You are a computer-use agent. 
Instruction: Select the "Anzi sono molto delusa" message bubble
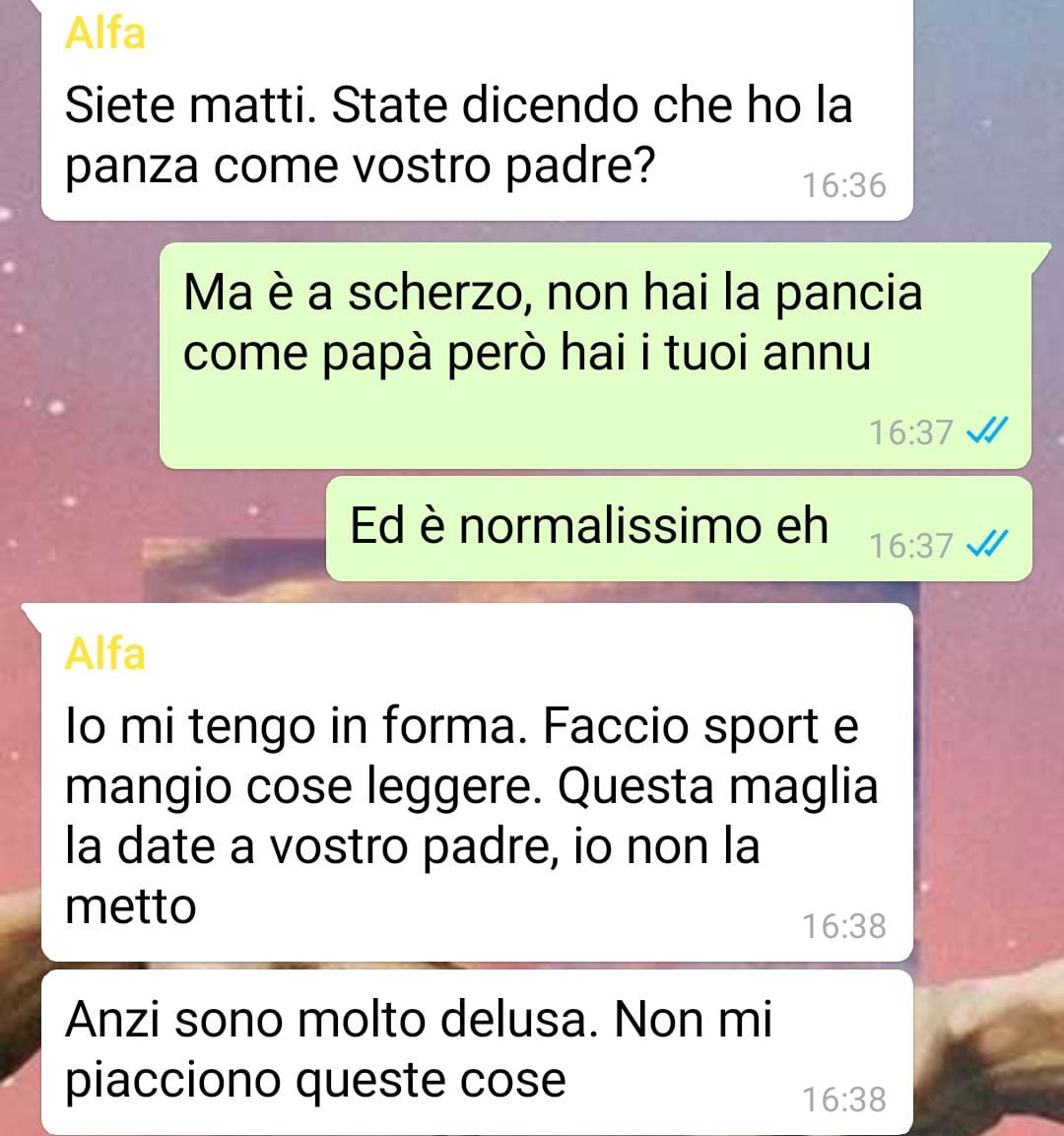click(477, 1052)
